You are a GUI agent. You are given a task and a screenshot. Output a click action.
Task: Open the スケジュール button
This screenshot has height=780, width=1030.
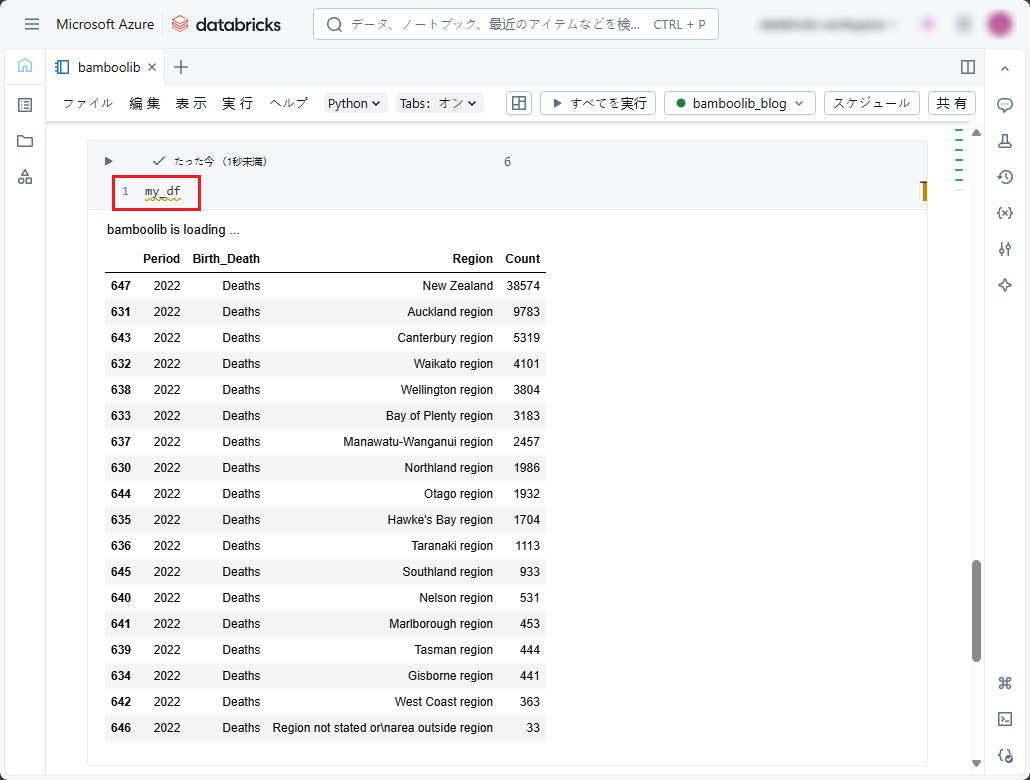point(871,103)
